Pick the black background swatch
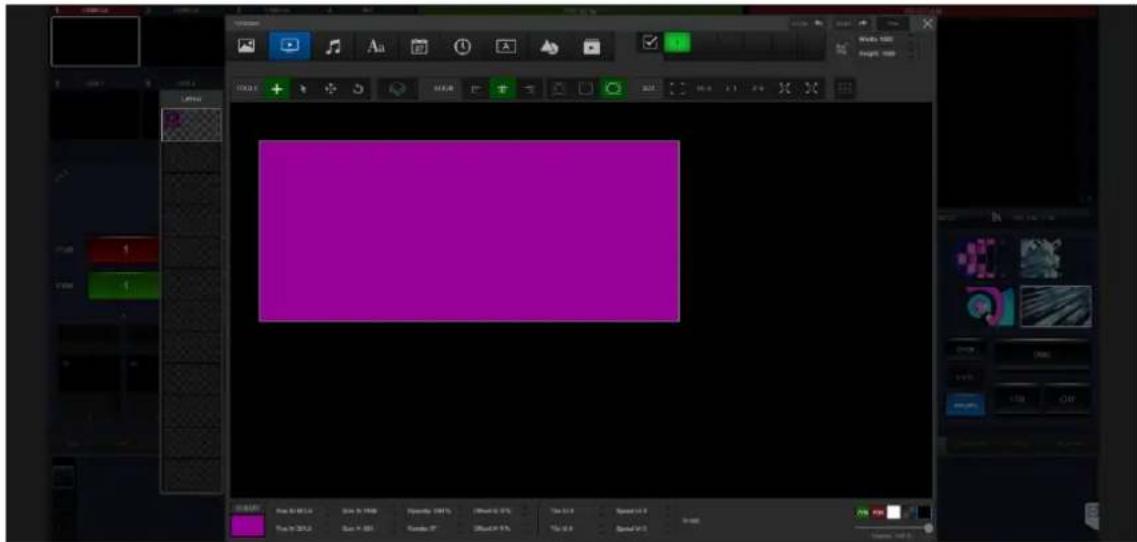 click(x=924, y=512)
